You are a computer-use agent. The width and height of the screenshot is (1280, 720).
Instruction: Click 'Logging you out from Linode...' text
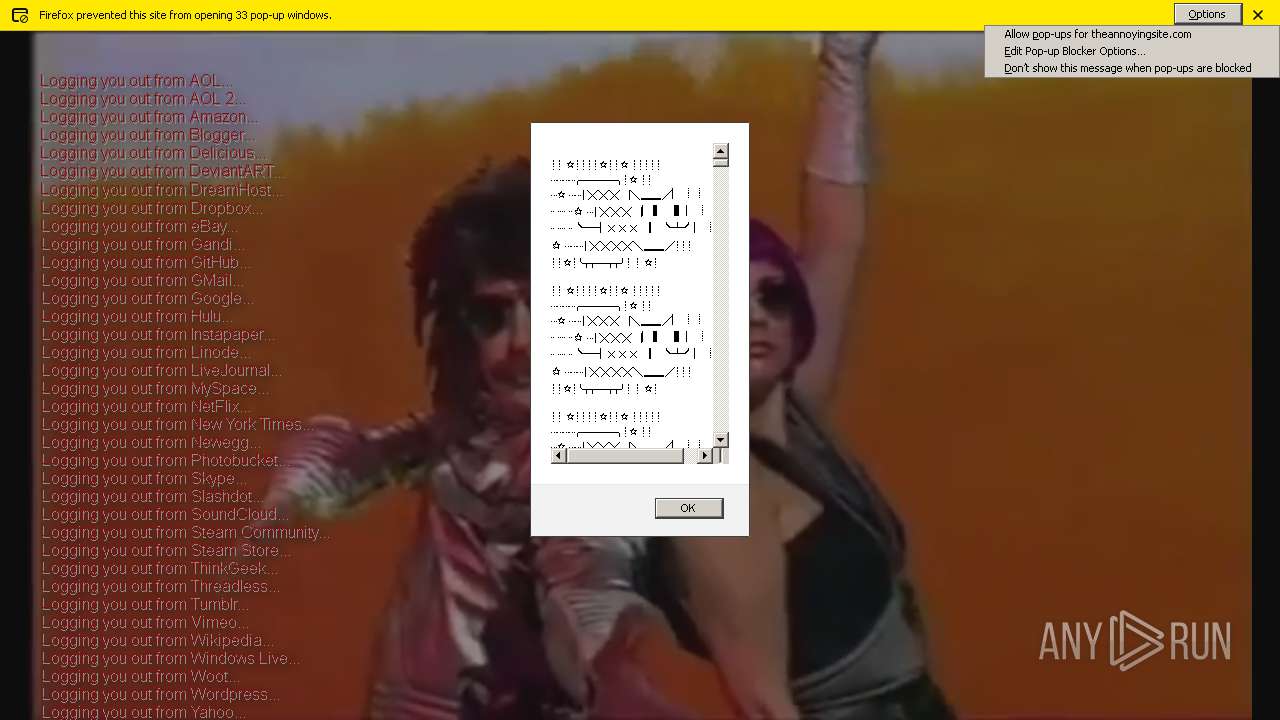pos(146,352)
